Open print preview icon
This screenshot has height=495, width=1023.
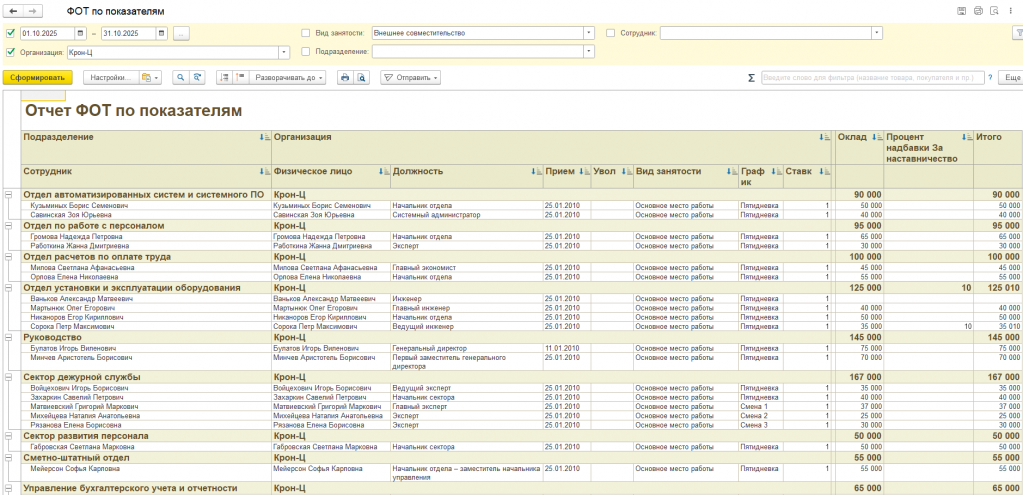pyautogui.click(x=361, y=77)
